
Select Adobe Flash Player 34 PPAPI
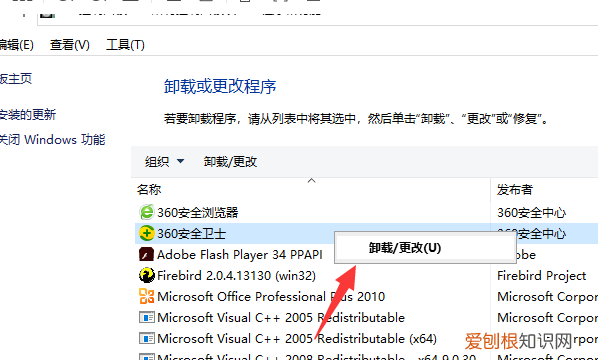coord(240,254)
